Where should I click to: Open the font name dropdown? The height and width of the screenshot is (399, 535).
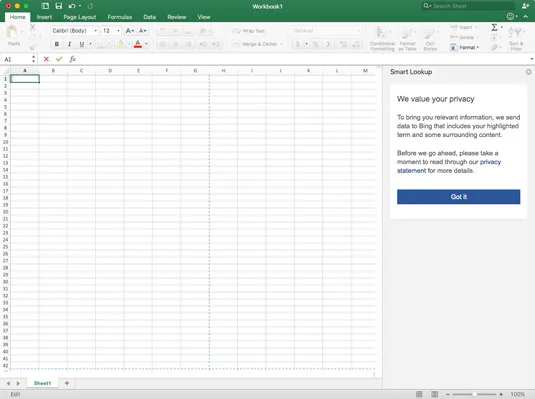click(x=95, y=31)
